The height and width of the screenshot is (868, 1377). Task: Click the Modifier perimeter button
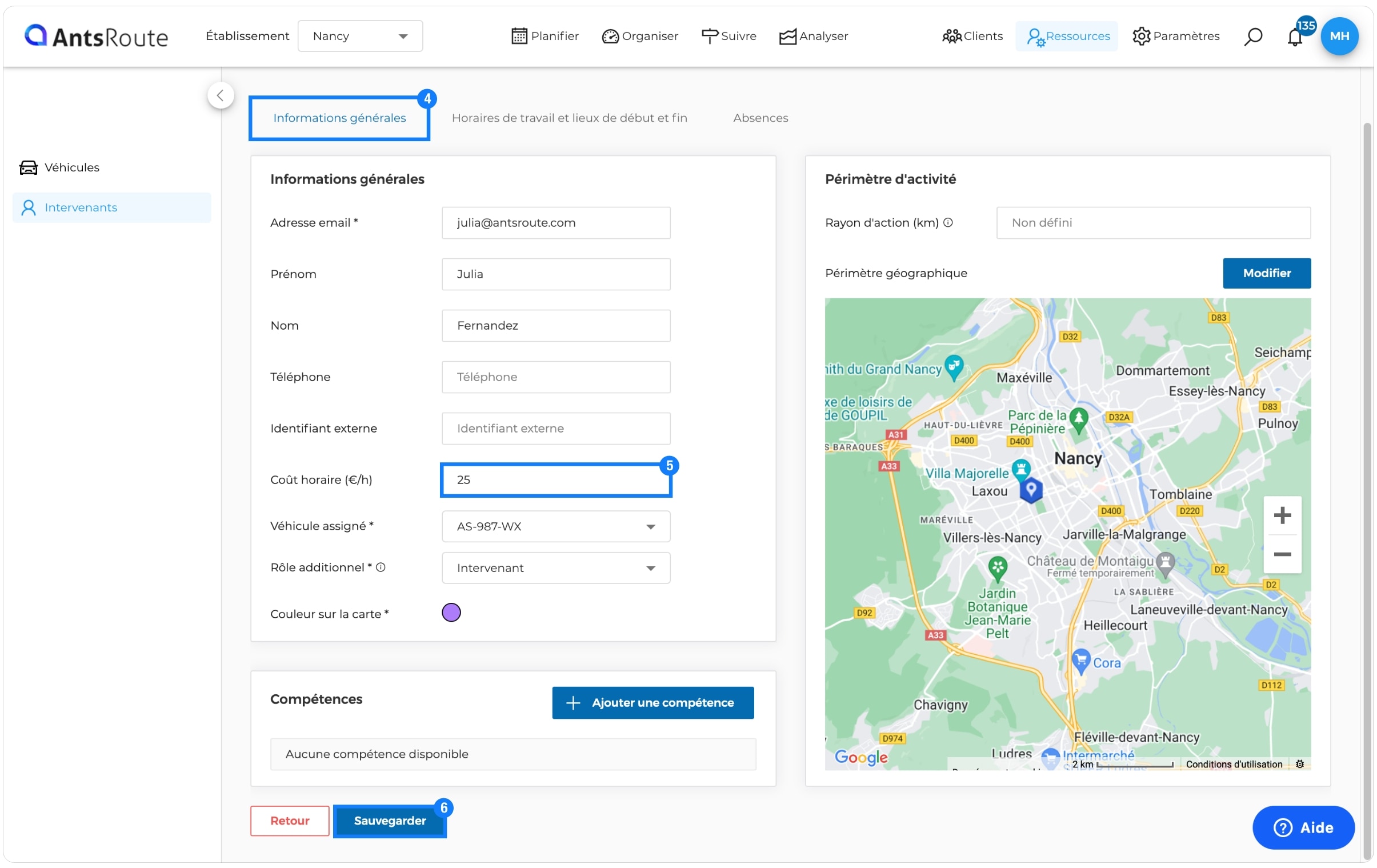point(1267,273)
